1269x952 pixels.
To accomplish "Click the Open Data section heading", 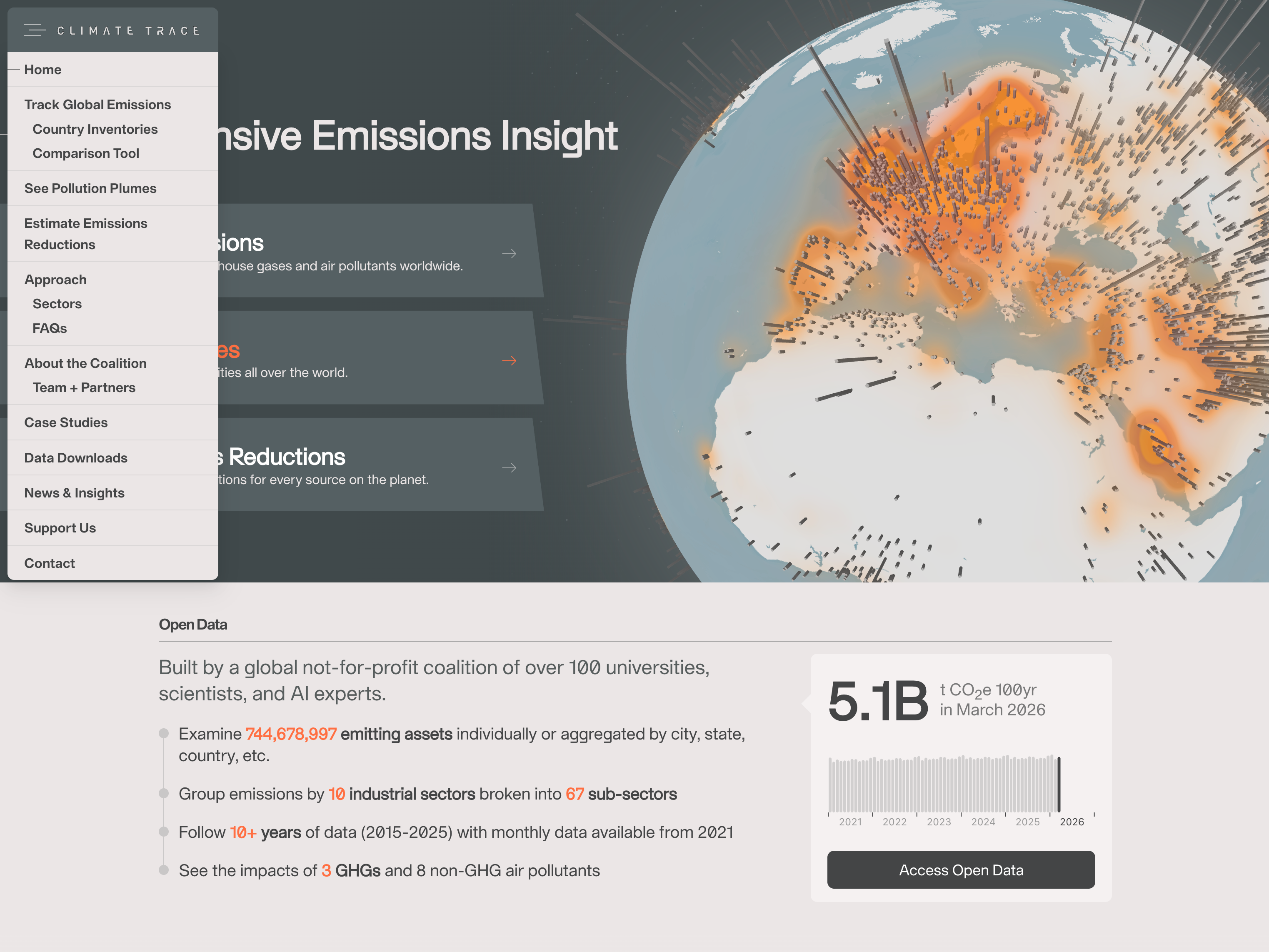I will (x=193, y=625).
